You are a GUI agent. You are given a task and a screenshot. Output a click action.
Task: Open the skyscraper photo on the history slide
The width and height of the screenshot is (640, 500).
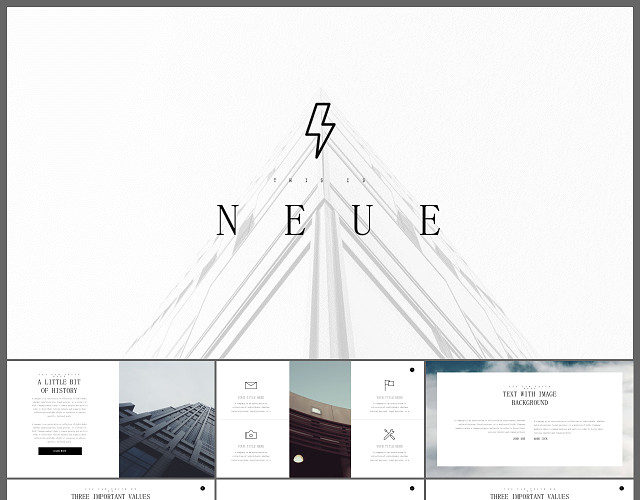[x=167, y=419]
